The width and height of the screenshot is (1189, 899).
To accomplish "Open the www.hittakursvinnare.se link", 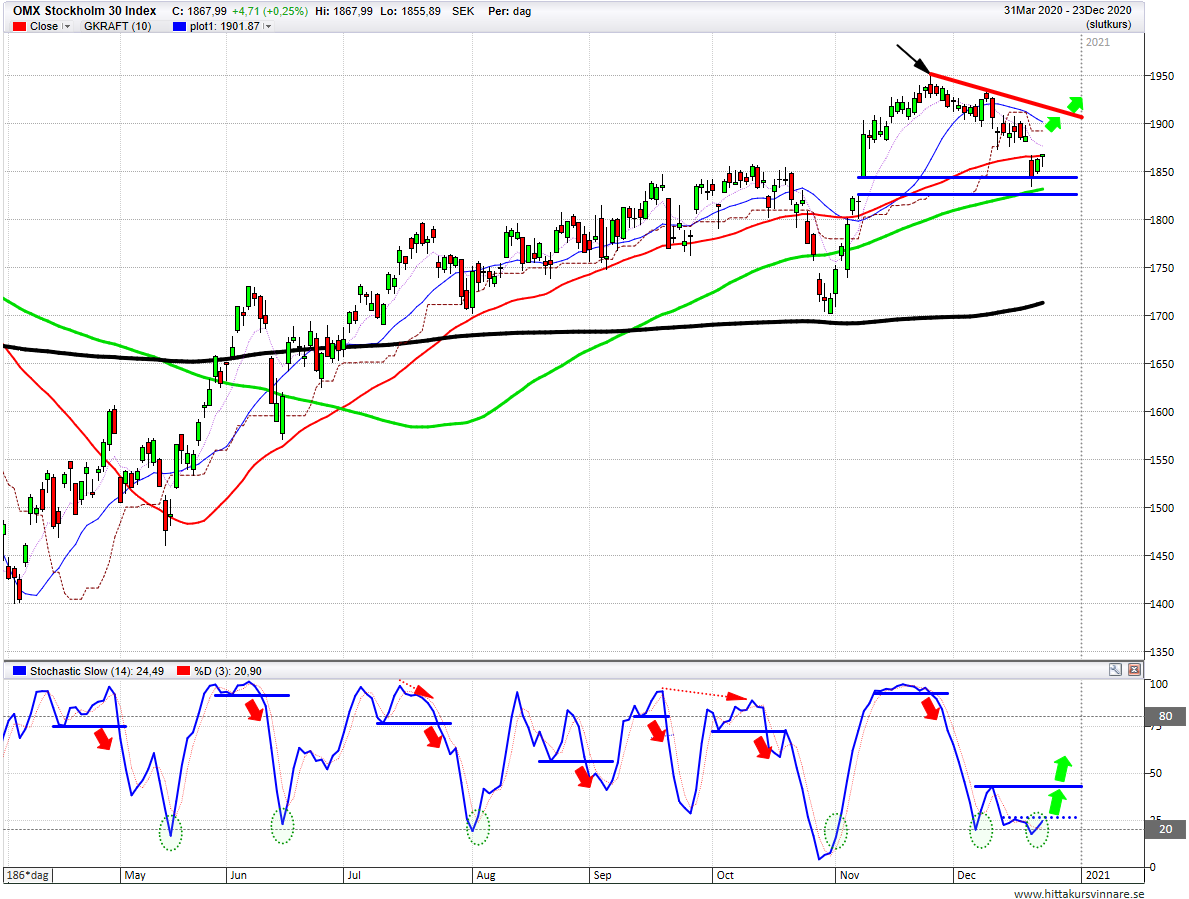I will [1078, 894].
